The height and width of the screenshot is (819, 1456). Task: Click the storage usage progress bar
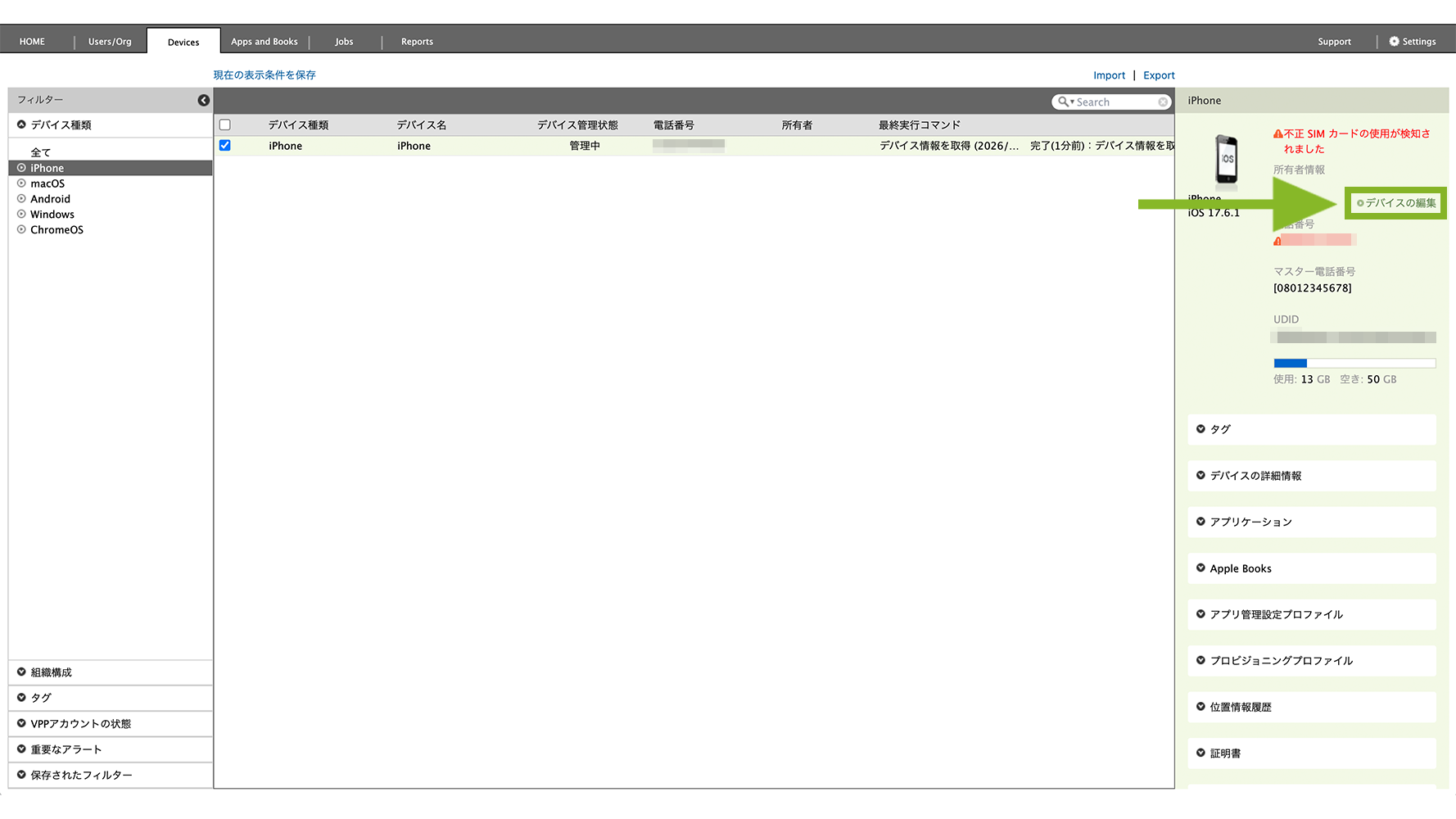pos(1354,363)
